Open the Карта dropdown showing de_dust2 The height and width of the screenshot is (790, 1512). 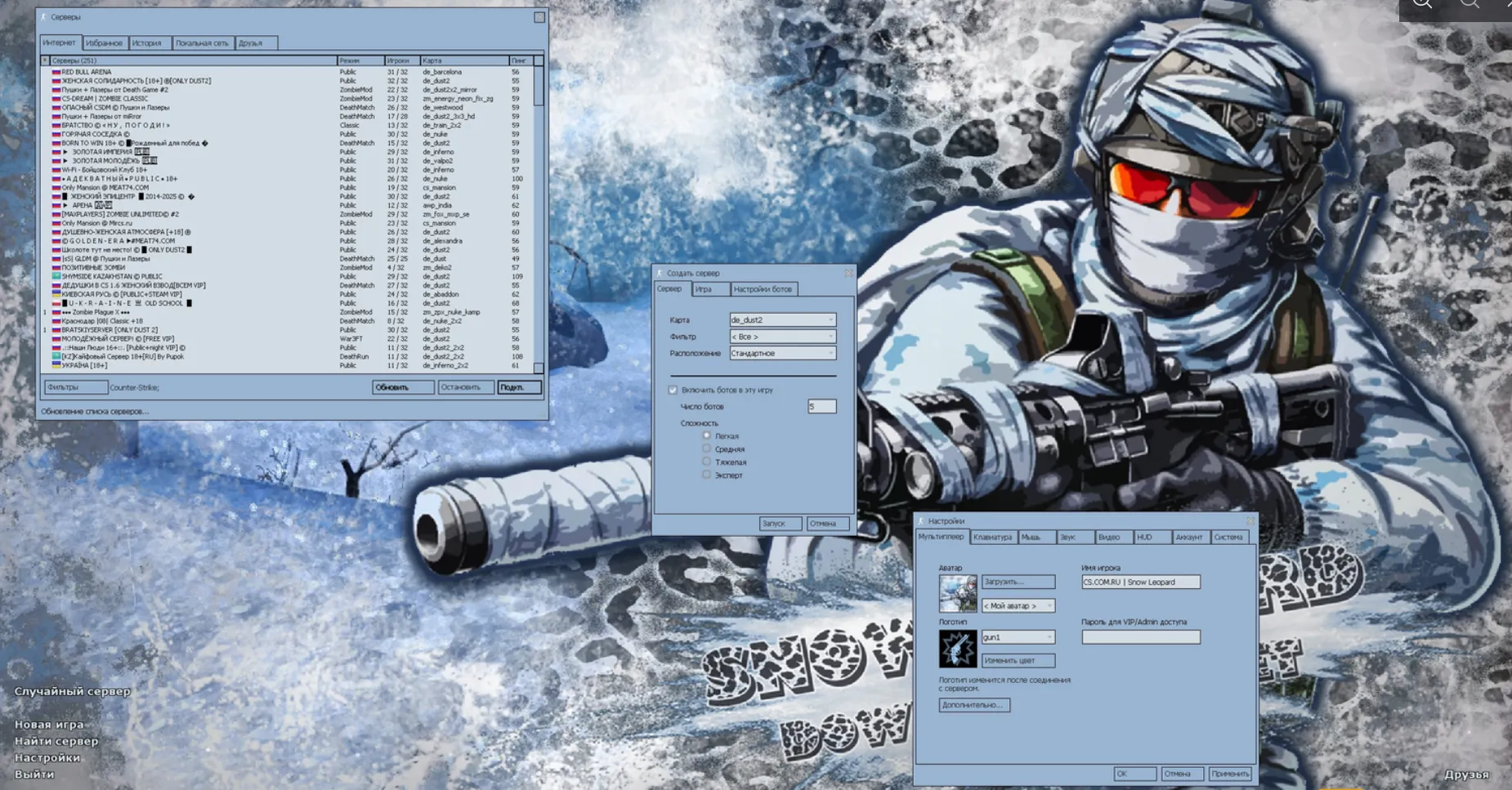pos(782,320)
